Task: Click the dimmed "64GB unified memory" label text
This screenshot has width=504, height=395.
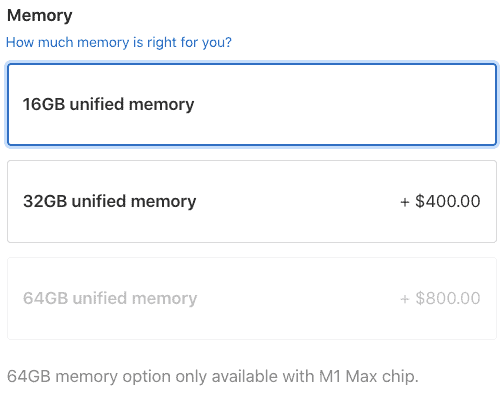Action: [110, 298]
